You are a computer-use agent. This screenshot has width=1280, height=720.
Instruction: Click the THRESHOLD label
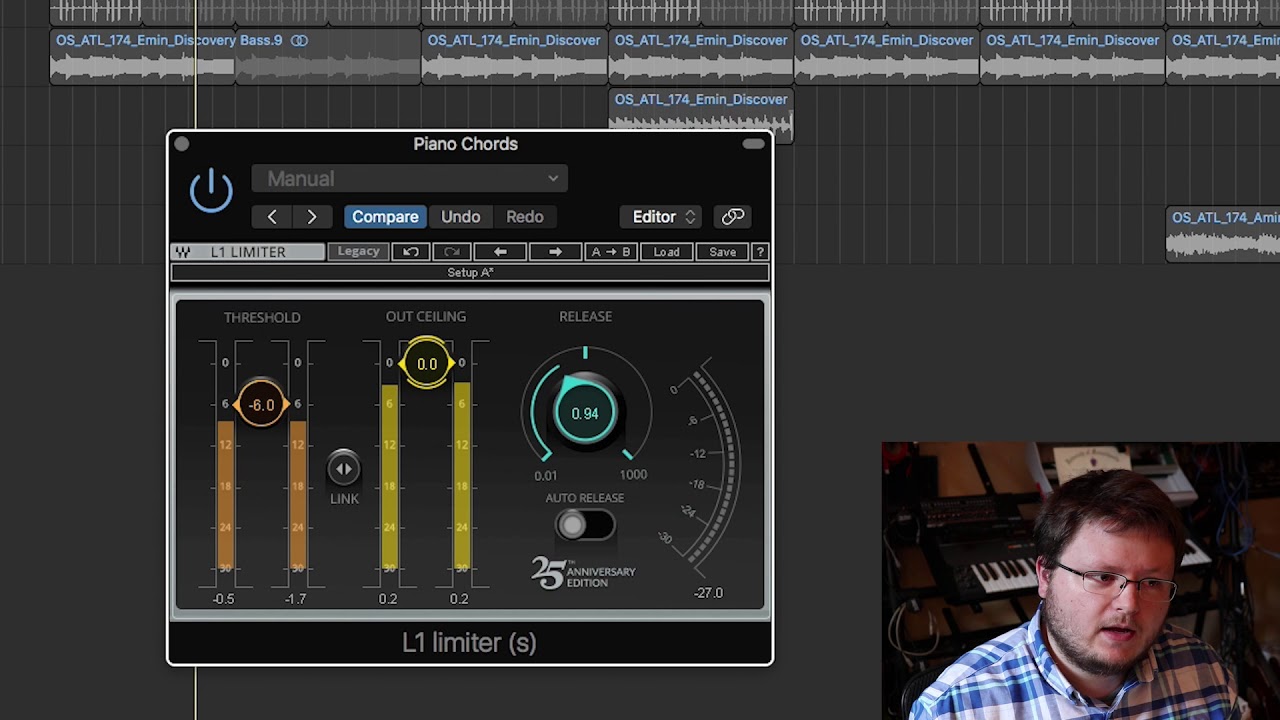262,317
